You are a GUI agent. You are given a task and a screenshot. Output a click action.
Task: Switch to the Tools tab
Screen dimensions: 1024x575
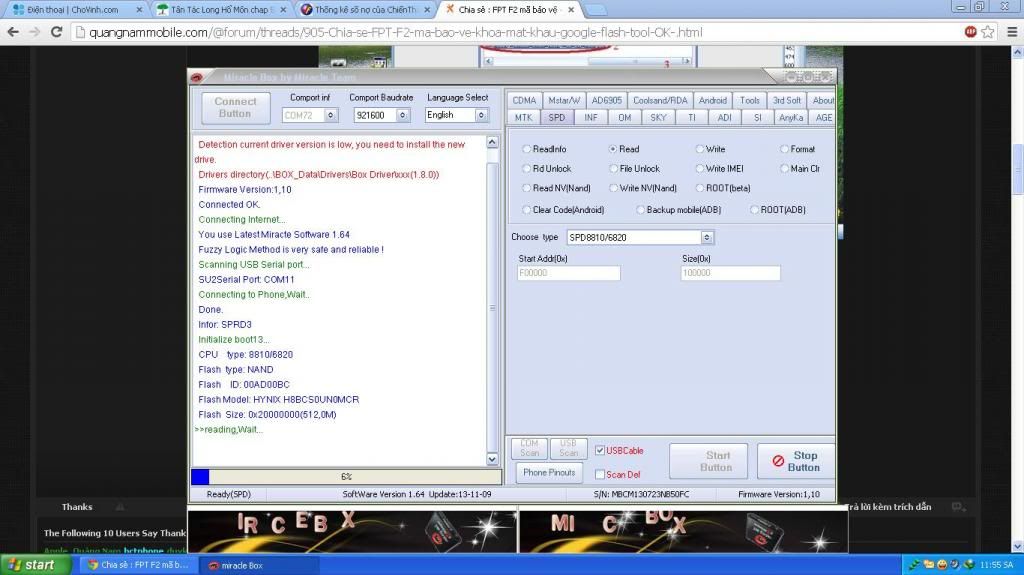pos(750,100)
